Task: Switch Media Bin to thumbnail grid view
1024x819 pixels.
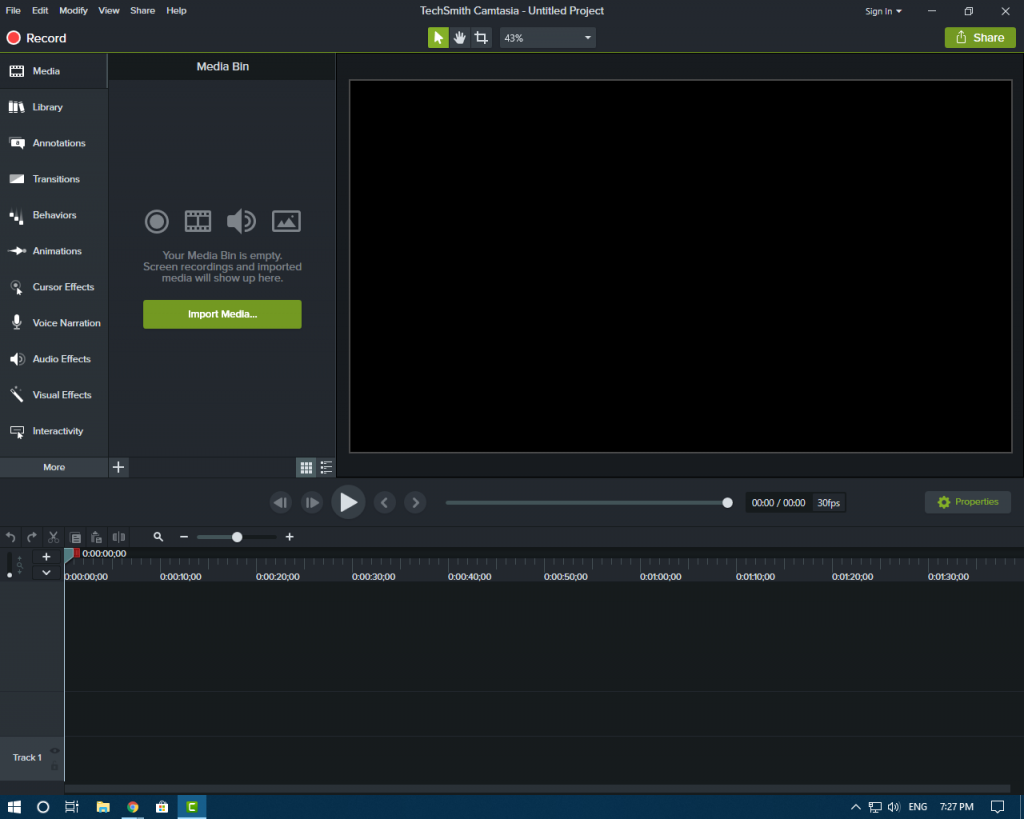Action: pyautogui.click(x=306, y=467)
